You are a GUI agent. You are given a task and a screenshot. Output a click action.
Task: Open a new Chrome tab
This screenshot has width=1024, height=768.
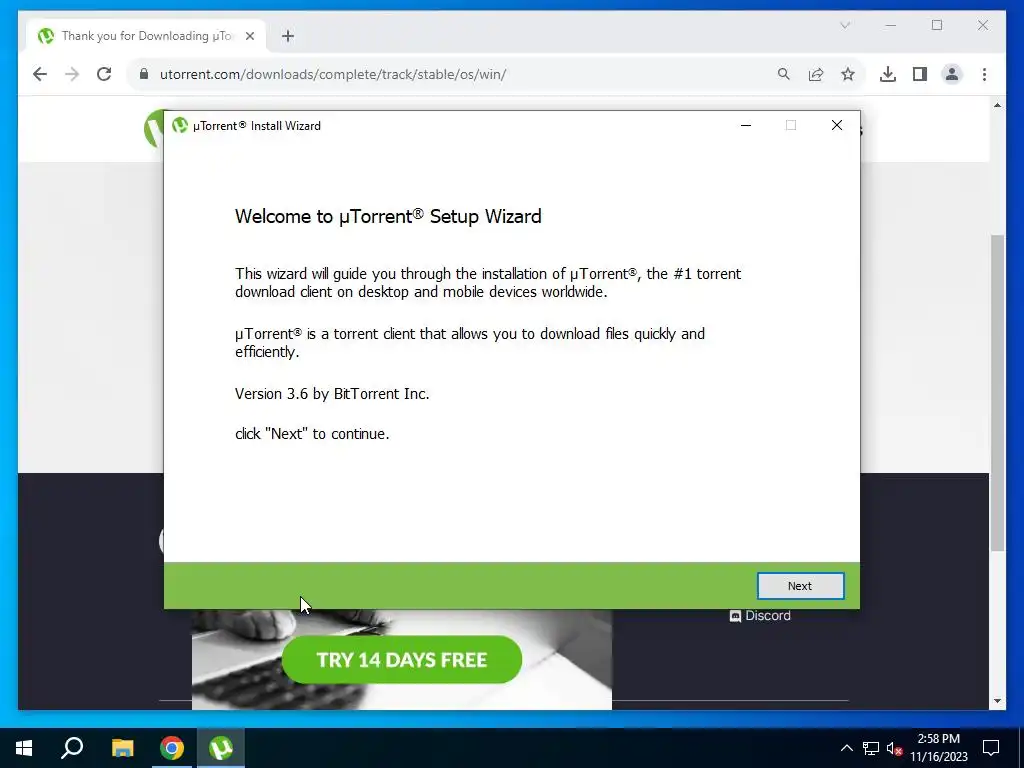288,36
